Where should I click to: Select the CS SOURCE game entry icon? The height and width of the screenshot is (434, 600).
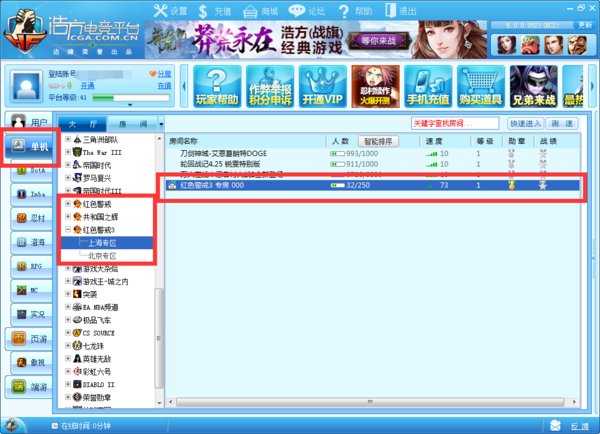coord(77,333)
